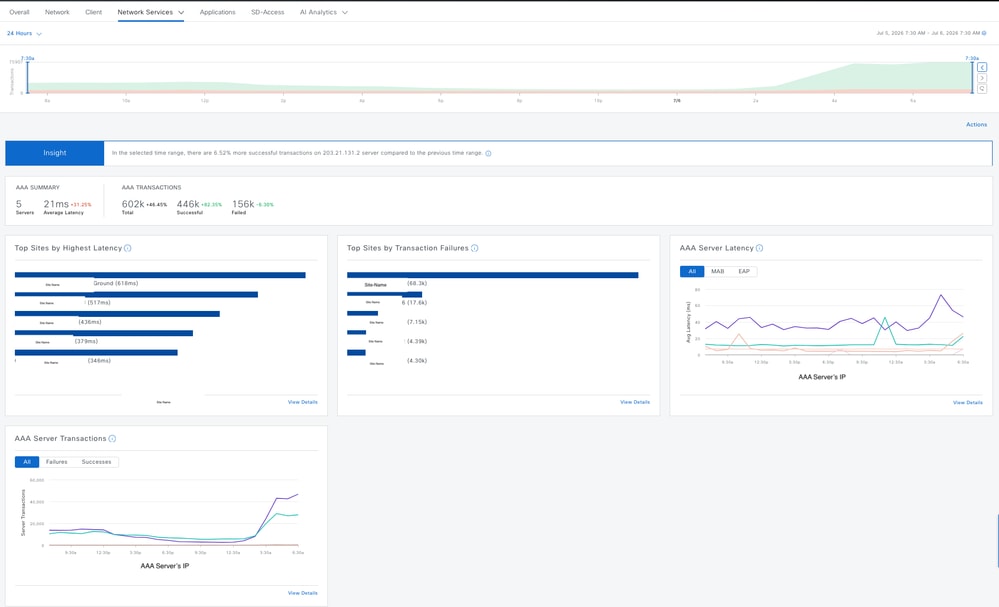Screen dimensions: 999x607
Task: Click the 517ms latency site bar
Action: [x=136, y=294]
